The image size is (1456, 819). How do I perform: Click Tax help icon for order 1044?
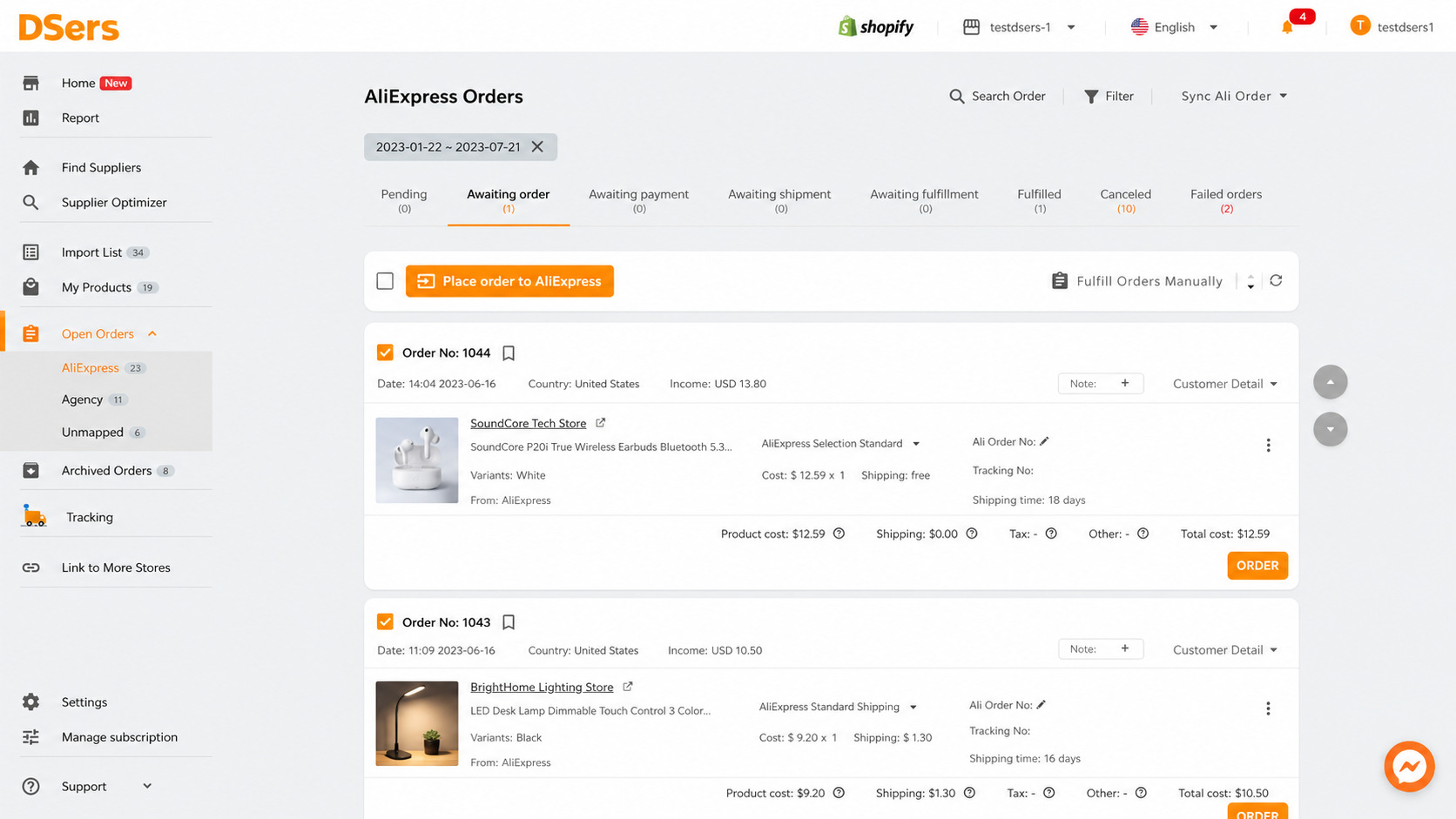[x=1051, y=534]
